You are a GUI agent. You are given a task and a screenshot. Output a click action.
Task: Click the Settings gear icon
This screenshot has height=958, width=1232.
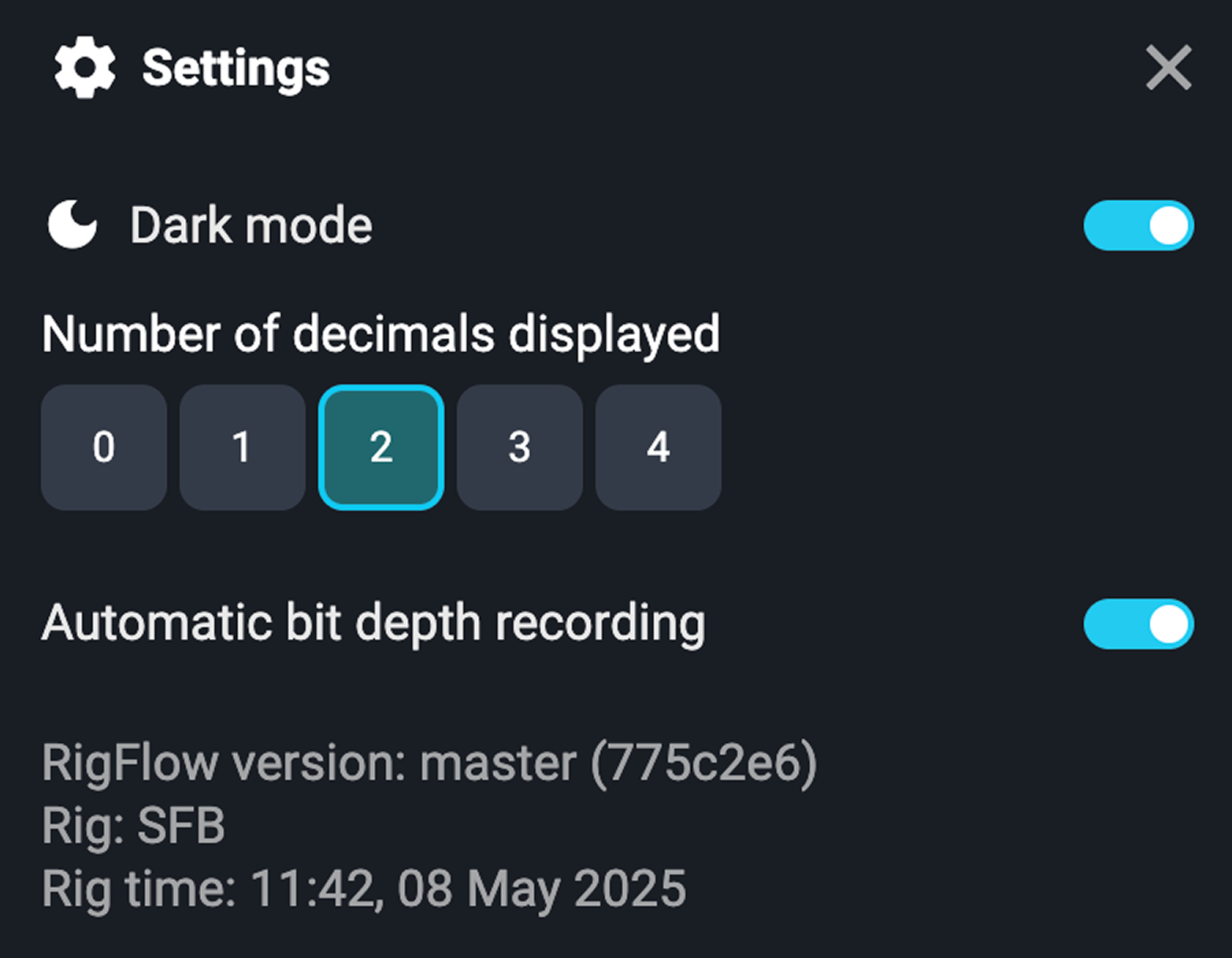coord(84,67)
